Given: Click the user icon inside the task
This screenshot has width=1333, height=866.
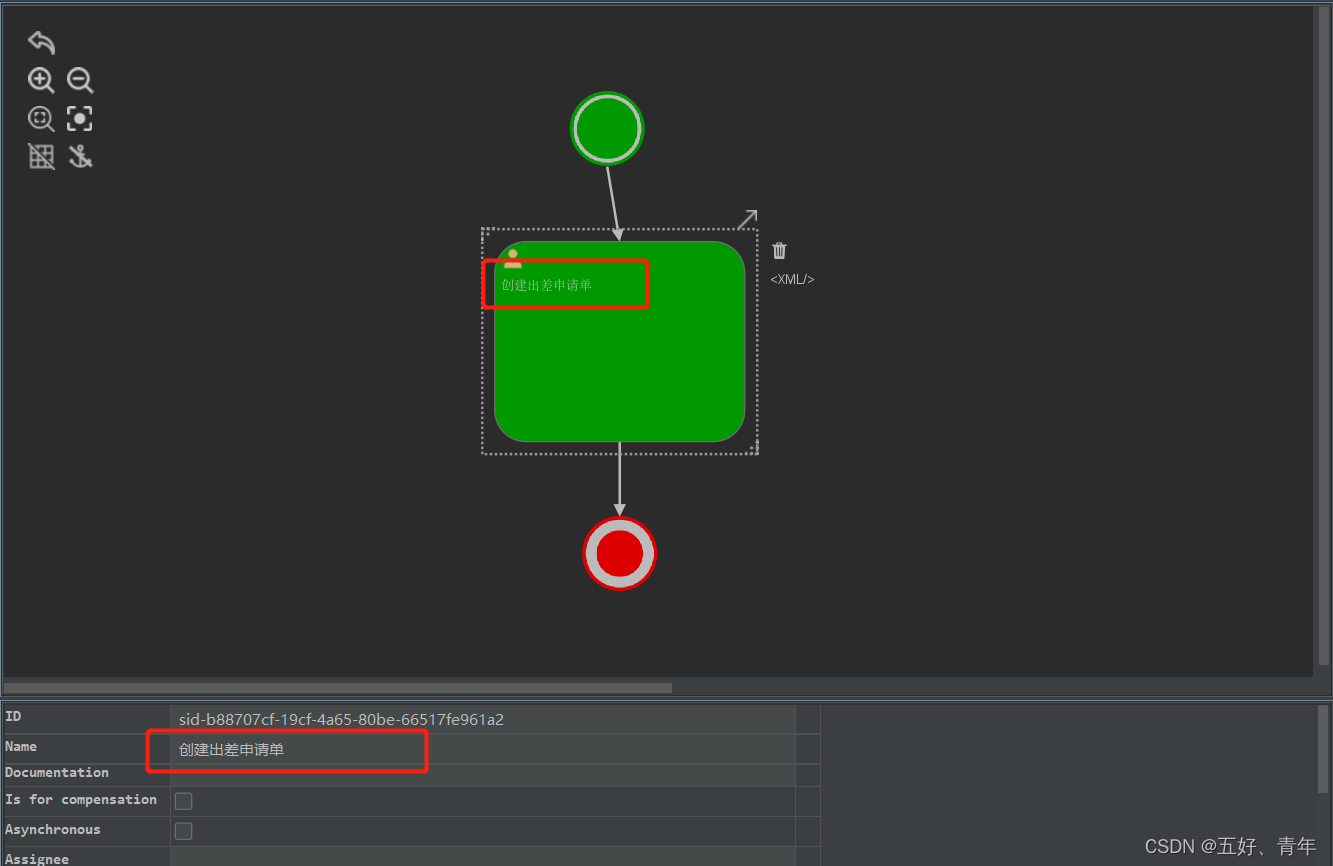Looking at the screenshot, I should coord(512,259).
